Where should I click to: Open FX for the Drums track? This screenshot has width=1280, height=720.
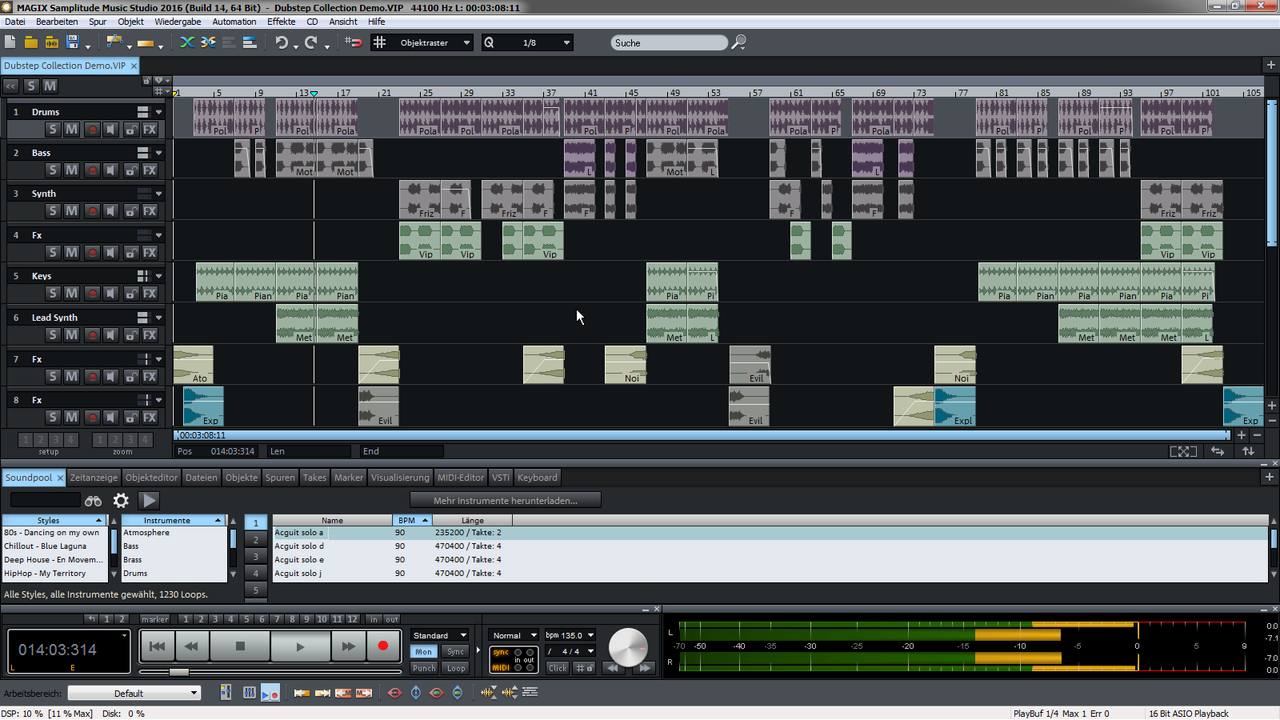tap(149, 129)
